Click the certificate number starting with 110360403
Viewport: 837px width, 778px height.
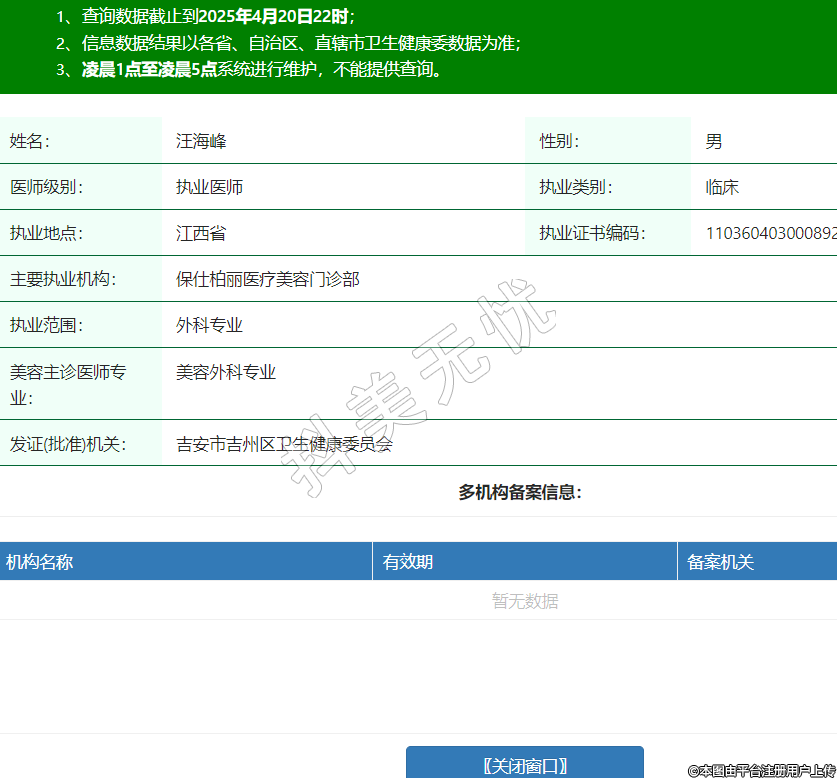(770, 233)
